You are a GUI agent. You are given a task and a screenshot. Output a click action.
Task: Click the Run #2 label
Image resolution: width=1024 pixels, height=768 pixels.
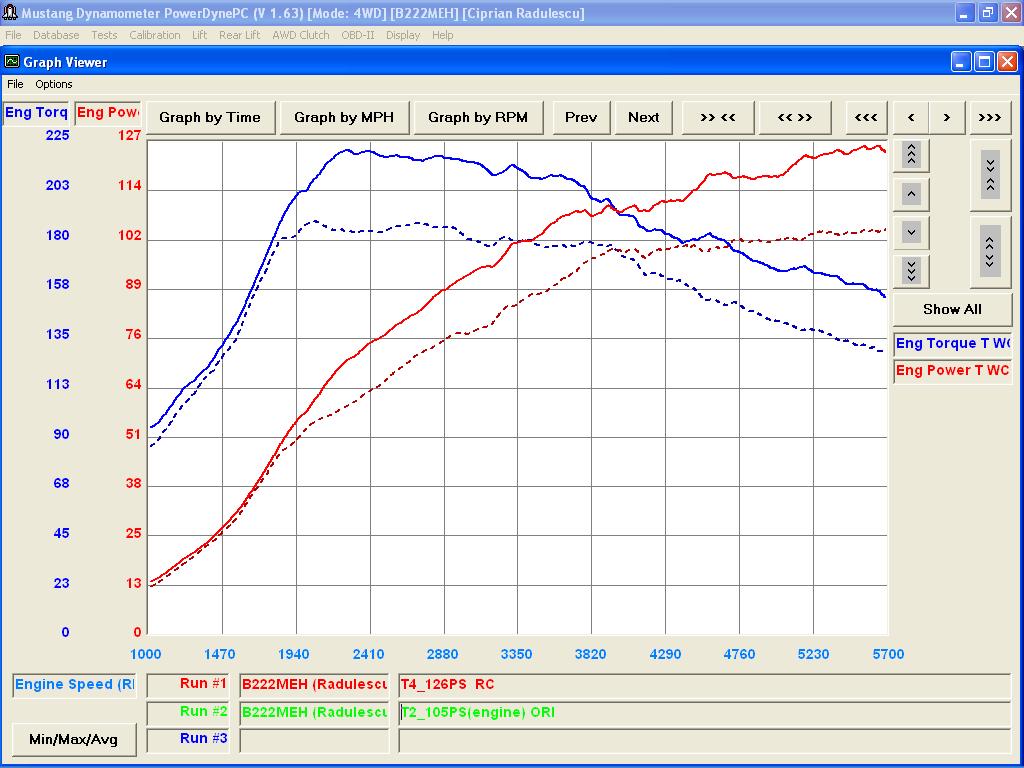click(188, 712)
